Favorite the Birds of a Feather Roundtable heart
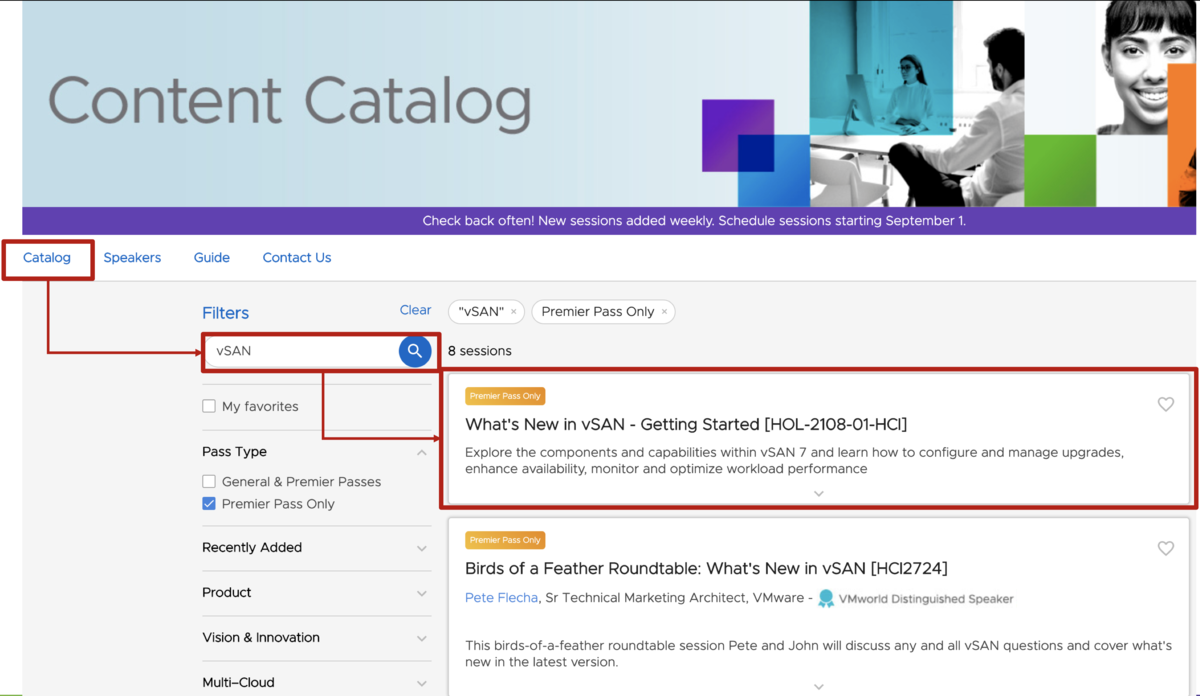The width and height of the screenshot is (1200, 696). 1165,548
